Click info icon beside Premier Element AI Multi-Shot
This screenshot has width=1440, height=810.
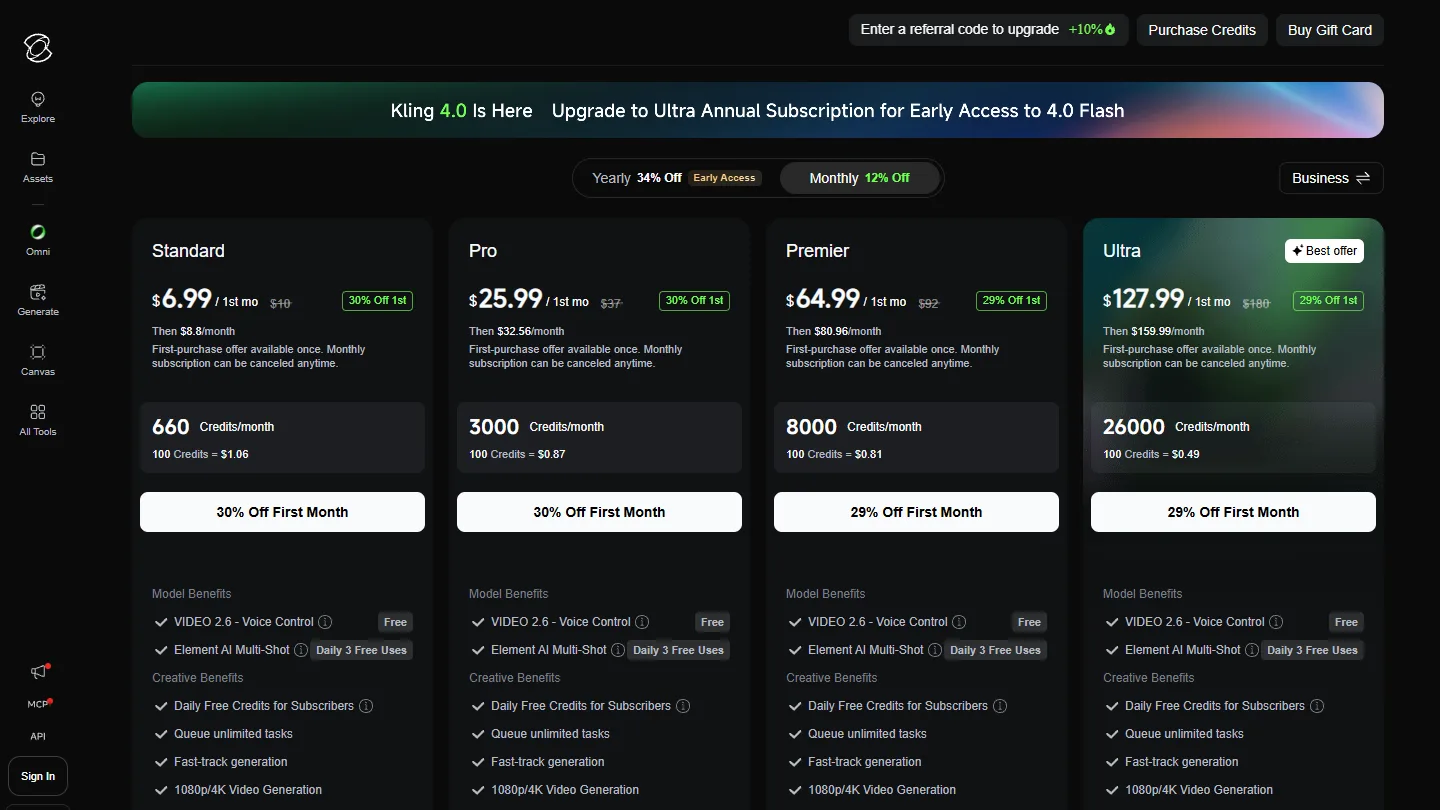coord(935,650)
